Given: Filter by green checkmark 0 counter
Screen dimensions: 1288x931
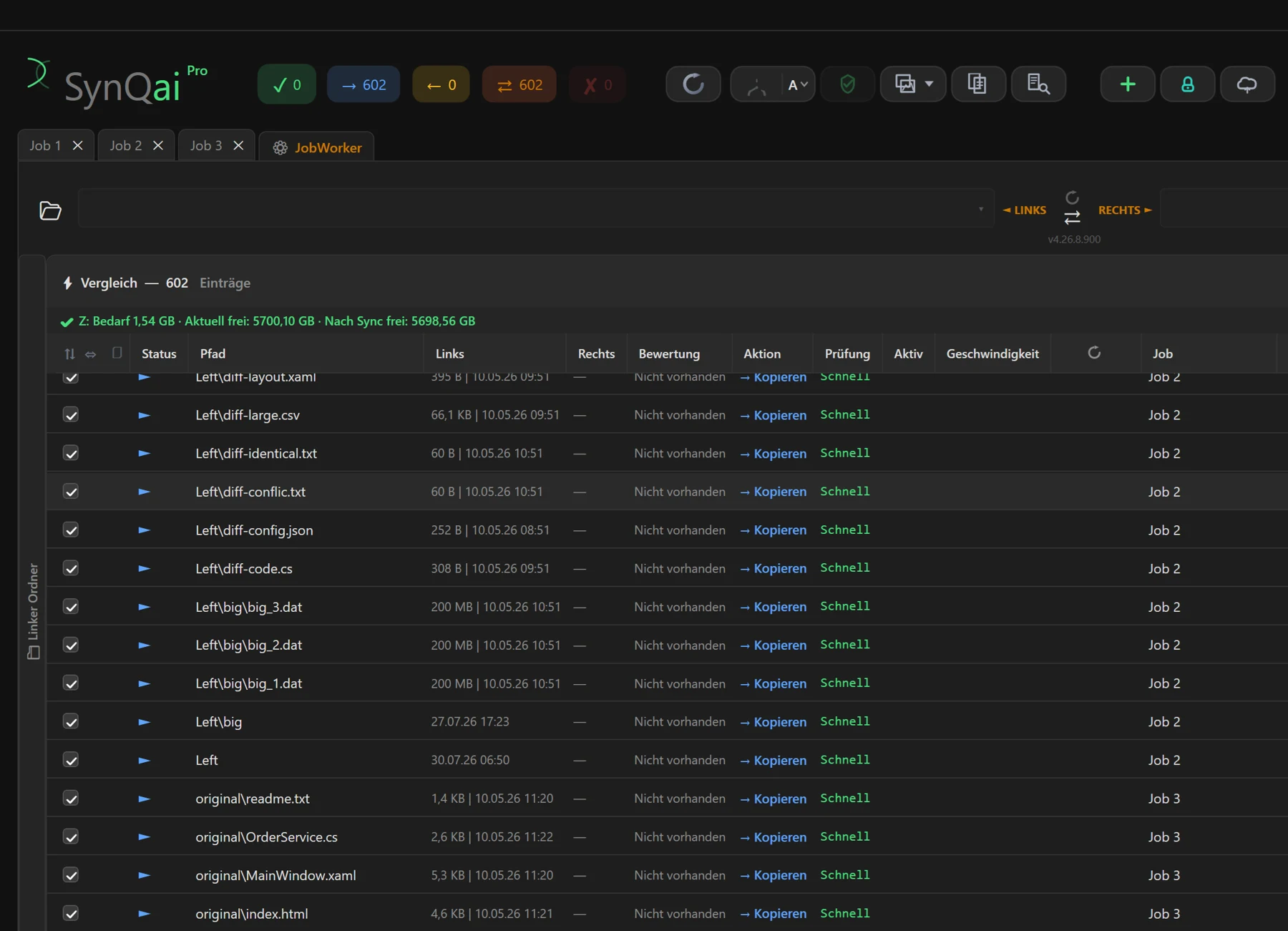Looking at the screenshot, I should point(287,84).
